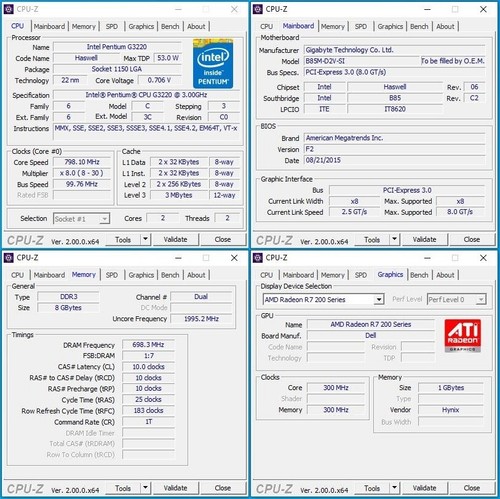Open the Bench tab in the Mainboard window
Image resolution: width=500 pixels, height=499 pixels.
[419, 26]
